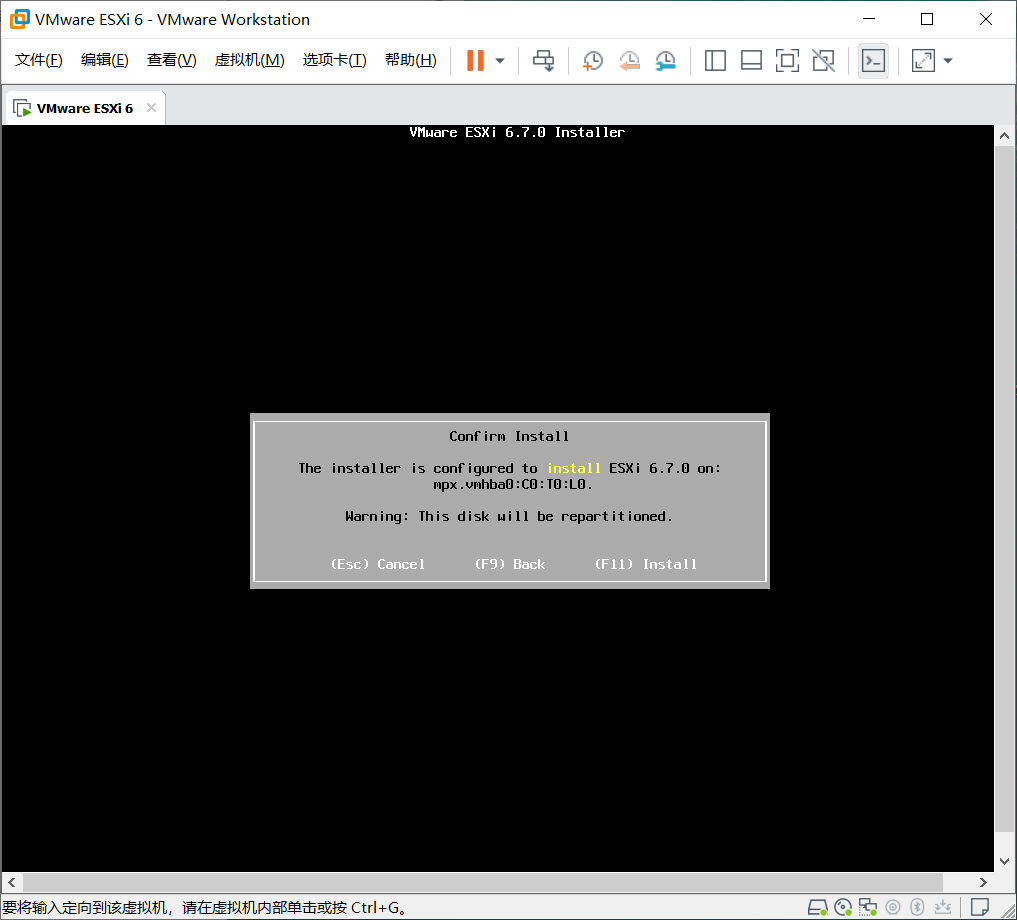
Task: Click the Unity mode toolbar icon
Action: coord(823,61)
